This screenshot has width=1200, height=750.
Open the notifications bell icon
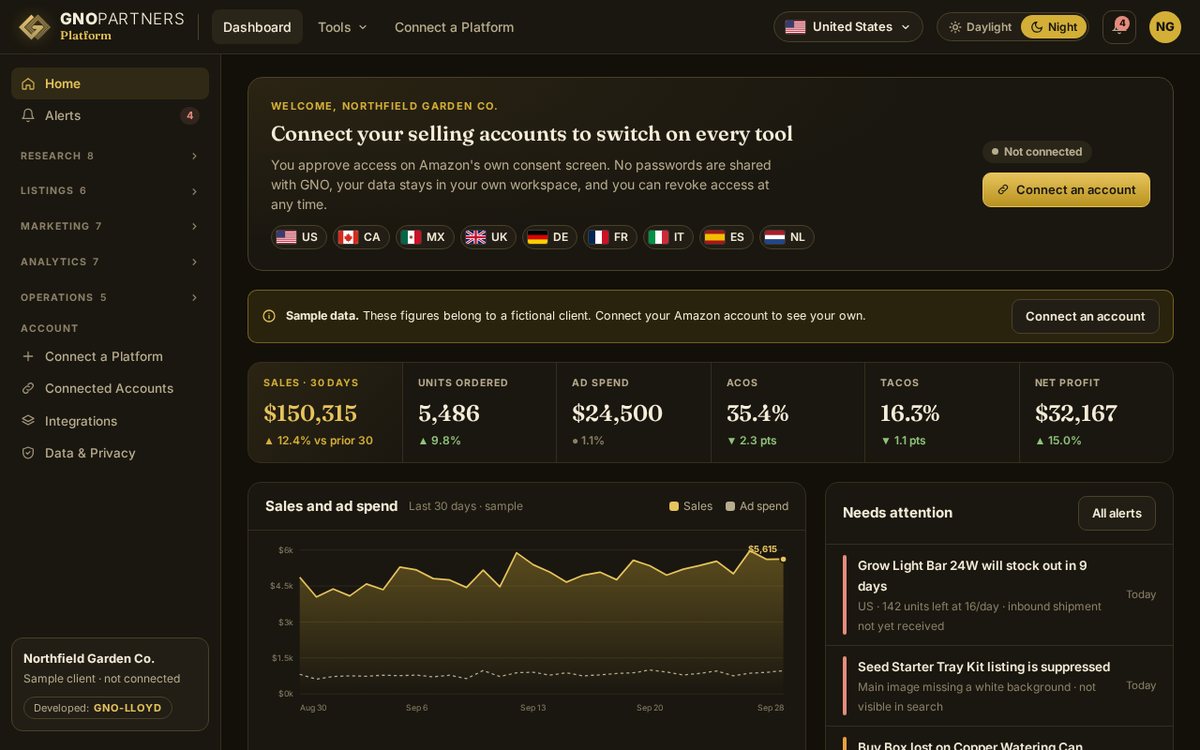(x=1119, y=27)
